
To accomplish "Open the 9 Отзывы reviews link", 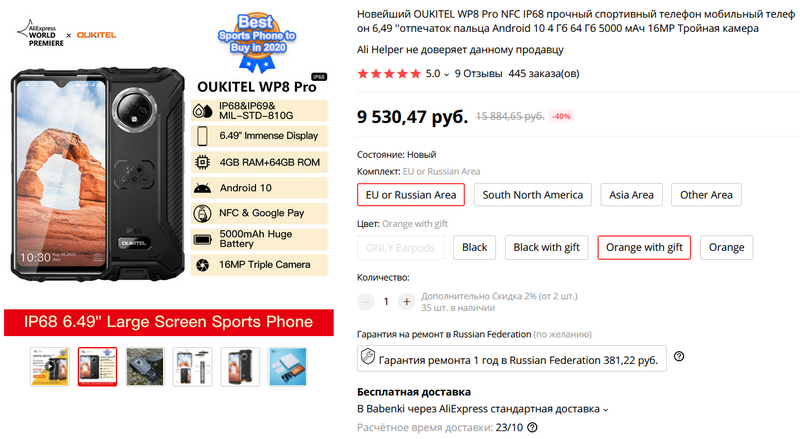I will pyautogui.click(x=479, y=74).
